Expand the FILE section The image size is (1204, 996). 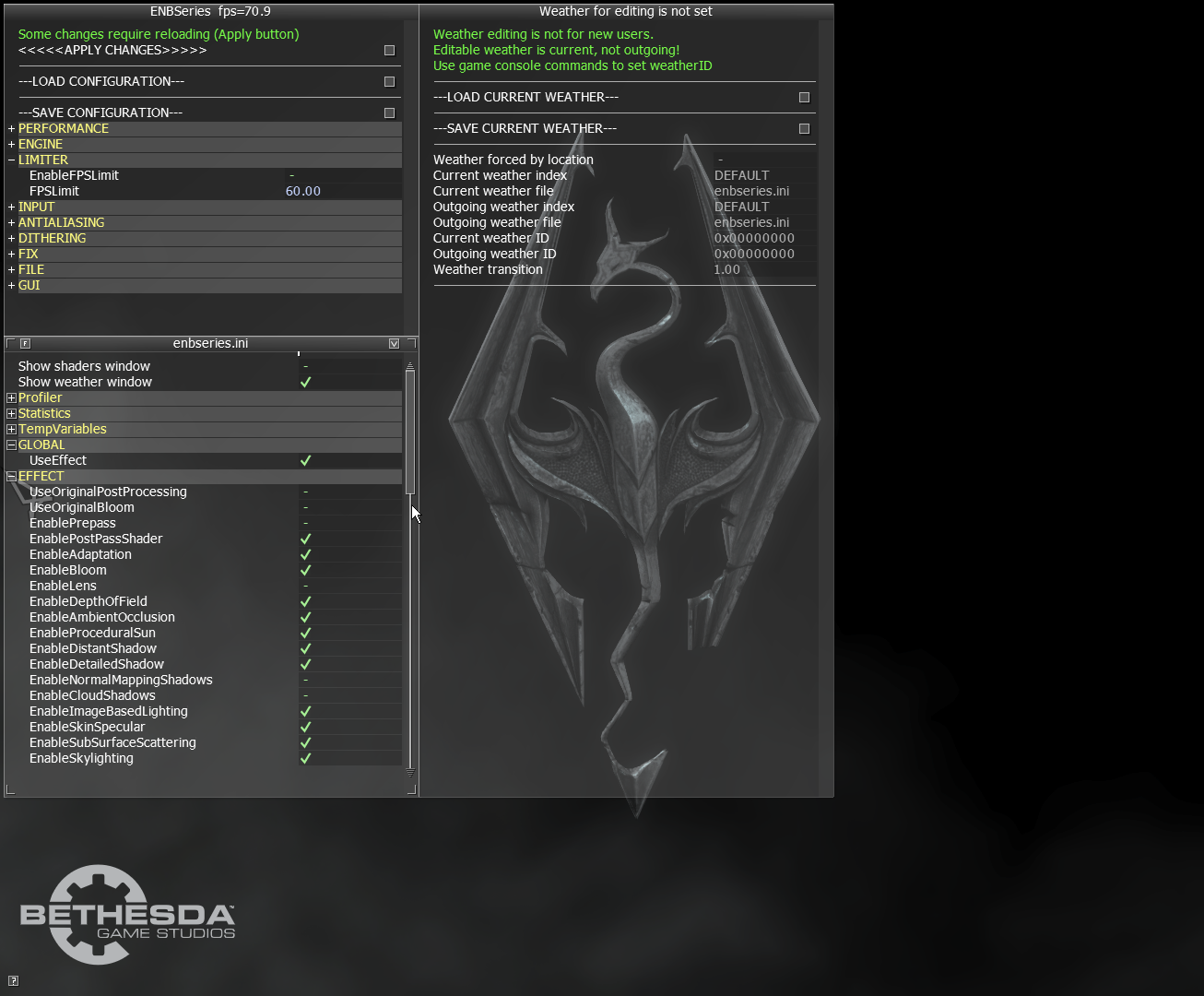(11, 269)
